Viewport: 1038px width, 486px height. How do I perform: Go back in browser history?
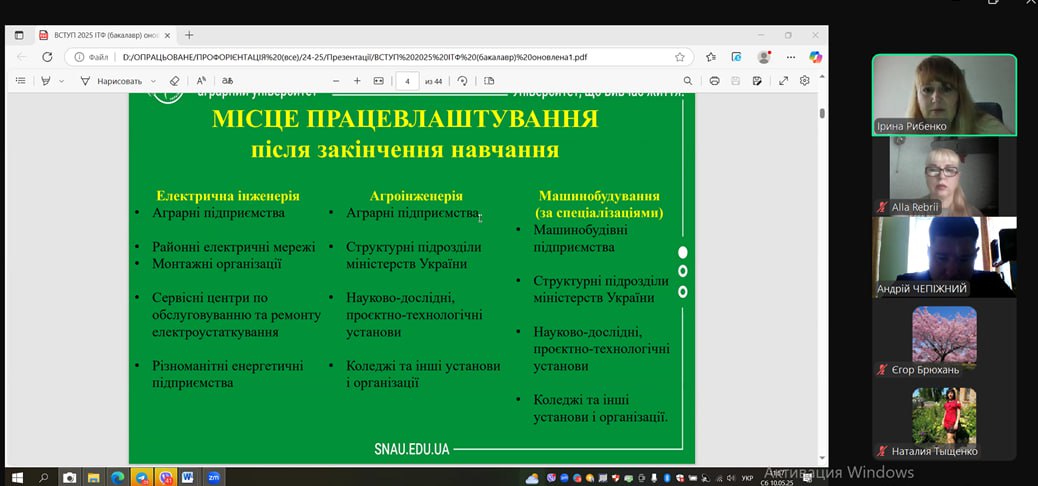21,57
